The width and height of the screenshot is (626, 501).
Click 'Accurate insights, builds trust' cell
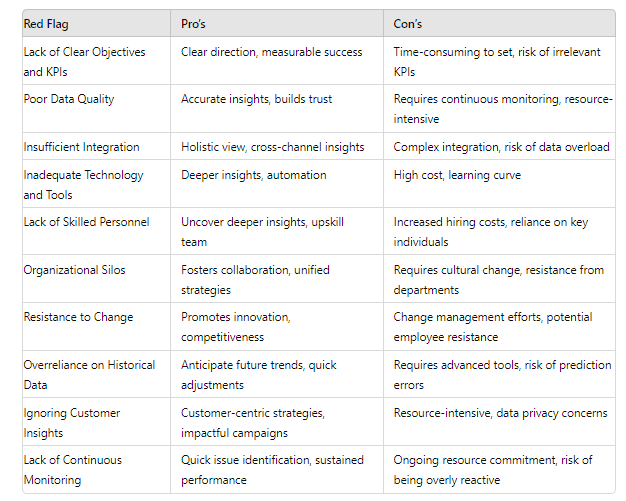tap(277, 109)
